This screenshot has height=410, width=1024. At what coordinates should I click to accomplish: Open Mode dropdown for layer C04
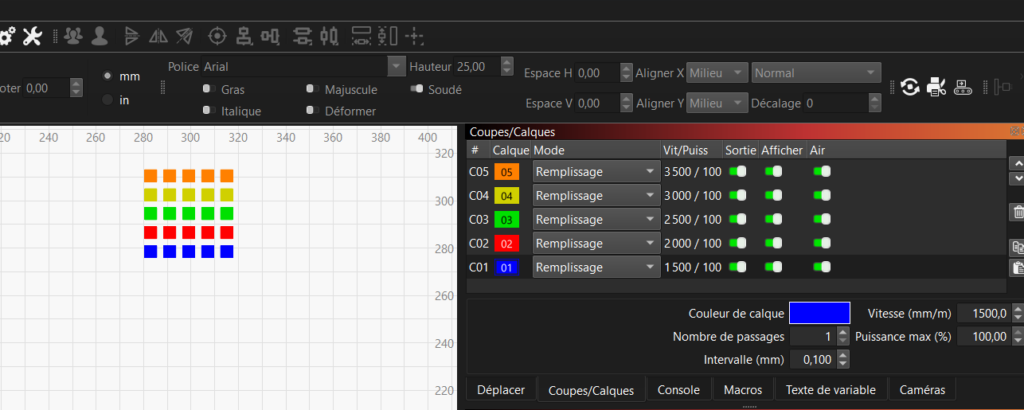pos(596,195)
